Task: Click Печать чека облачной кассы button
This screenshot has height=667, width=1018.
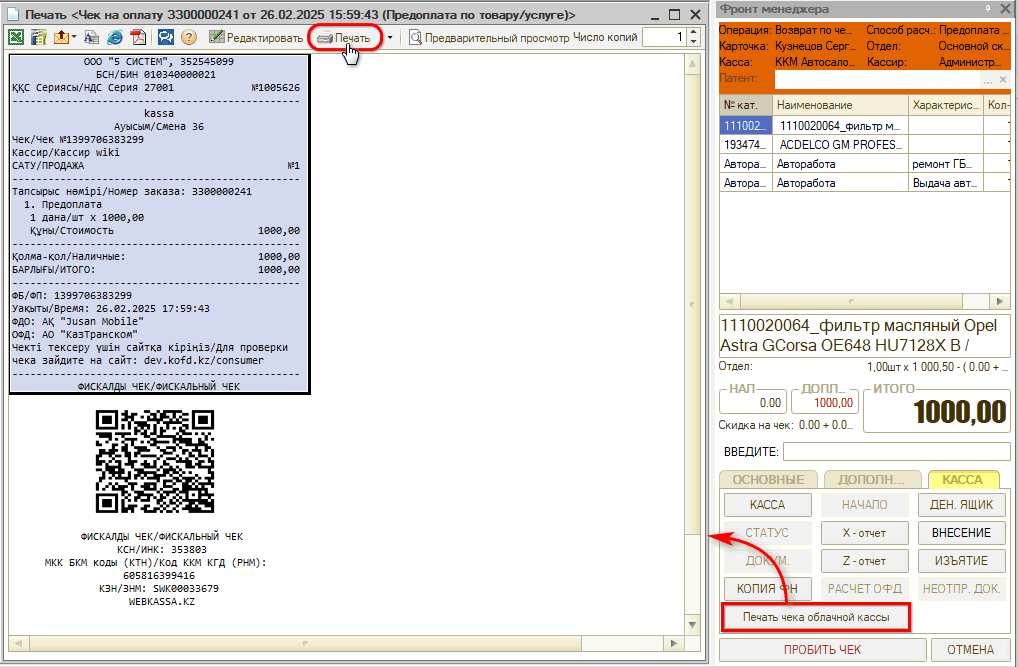Action: [x=815, y=617]
